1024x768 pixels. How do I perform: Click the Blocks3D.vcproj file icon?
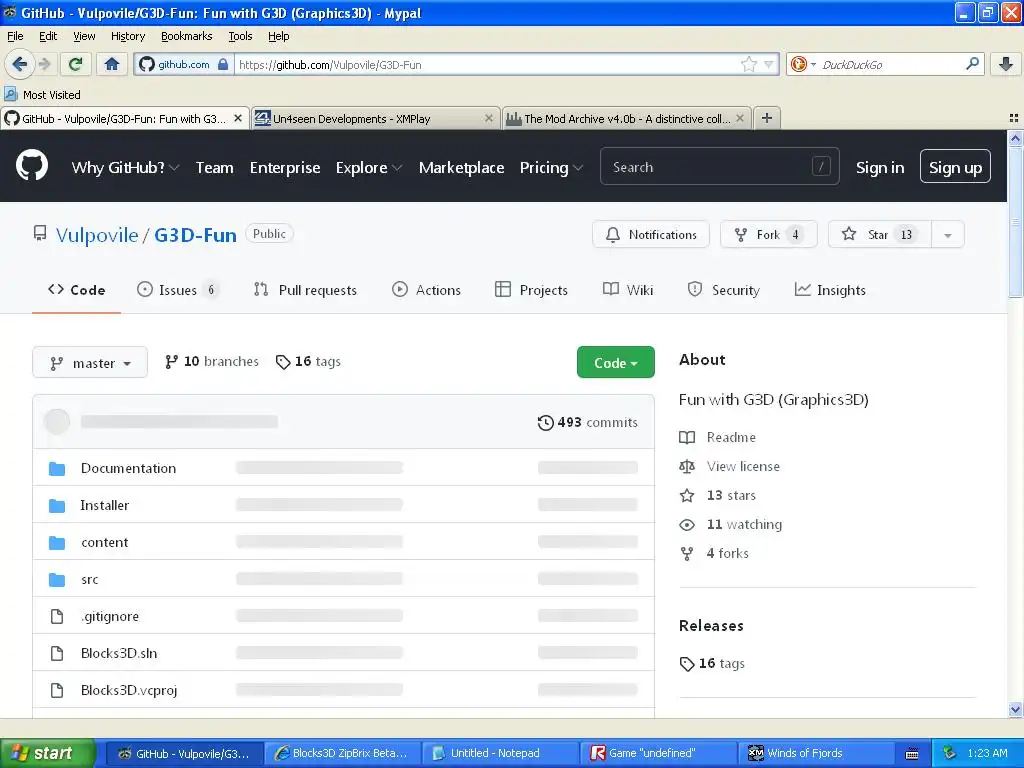(57, 690)
